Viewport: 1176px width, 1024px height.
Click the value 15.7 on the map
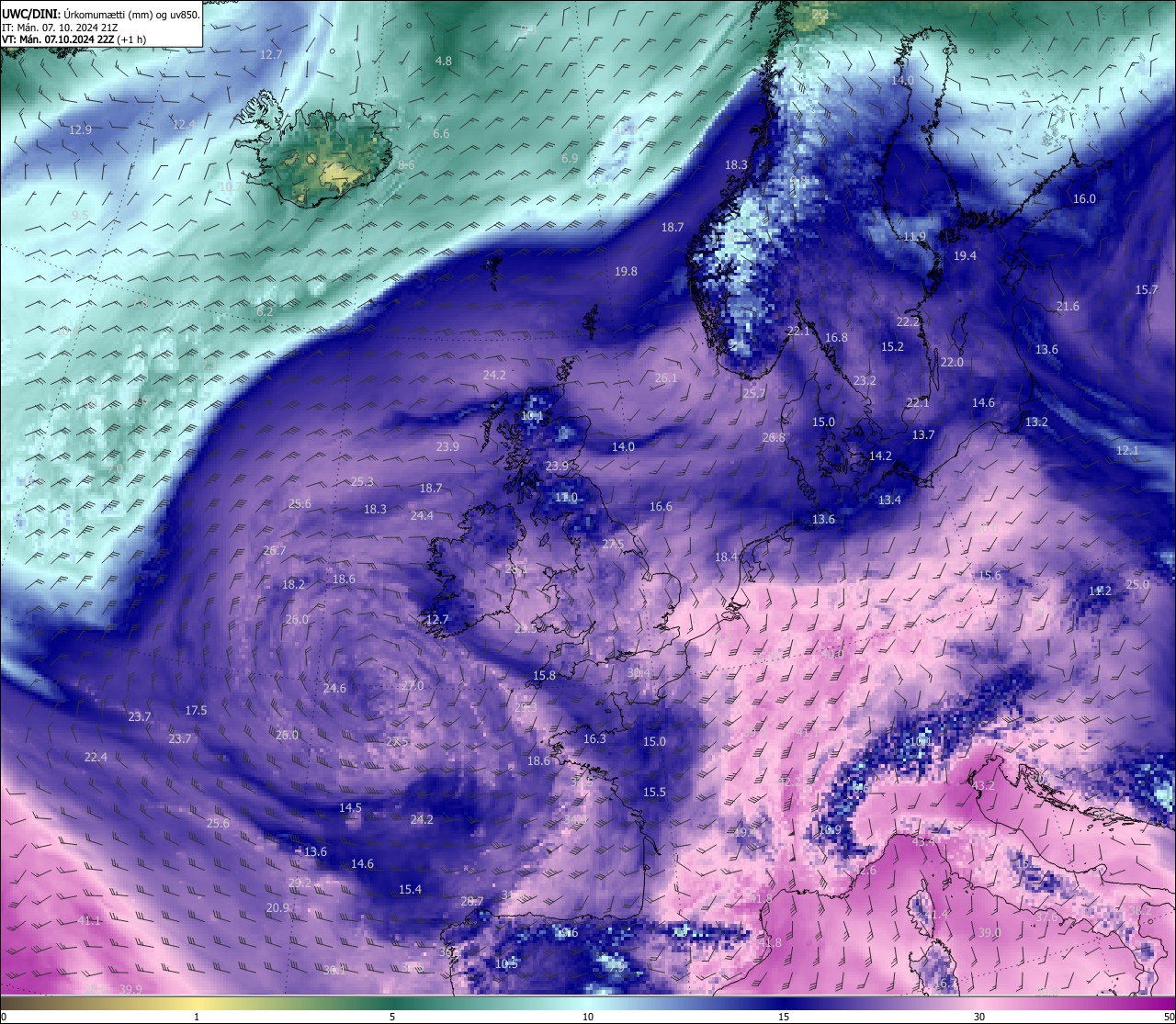(1147, 290)
